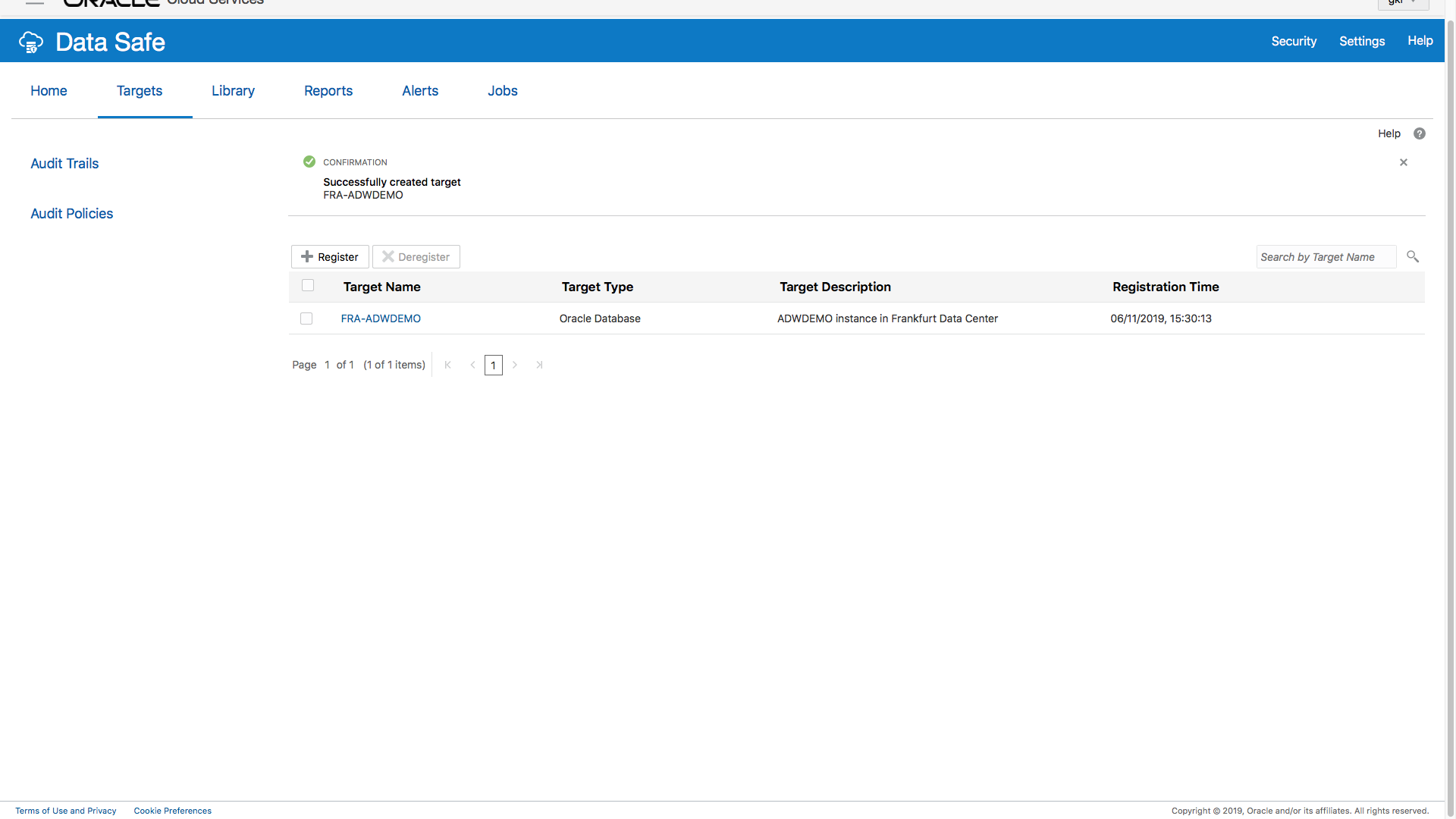Open the Library tab
Image resolution: width=1456 pixels, height=819 pixels.
[233, 91]
